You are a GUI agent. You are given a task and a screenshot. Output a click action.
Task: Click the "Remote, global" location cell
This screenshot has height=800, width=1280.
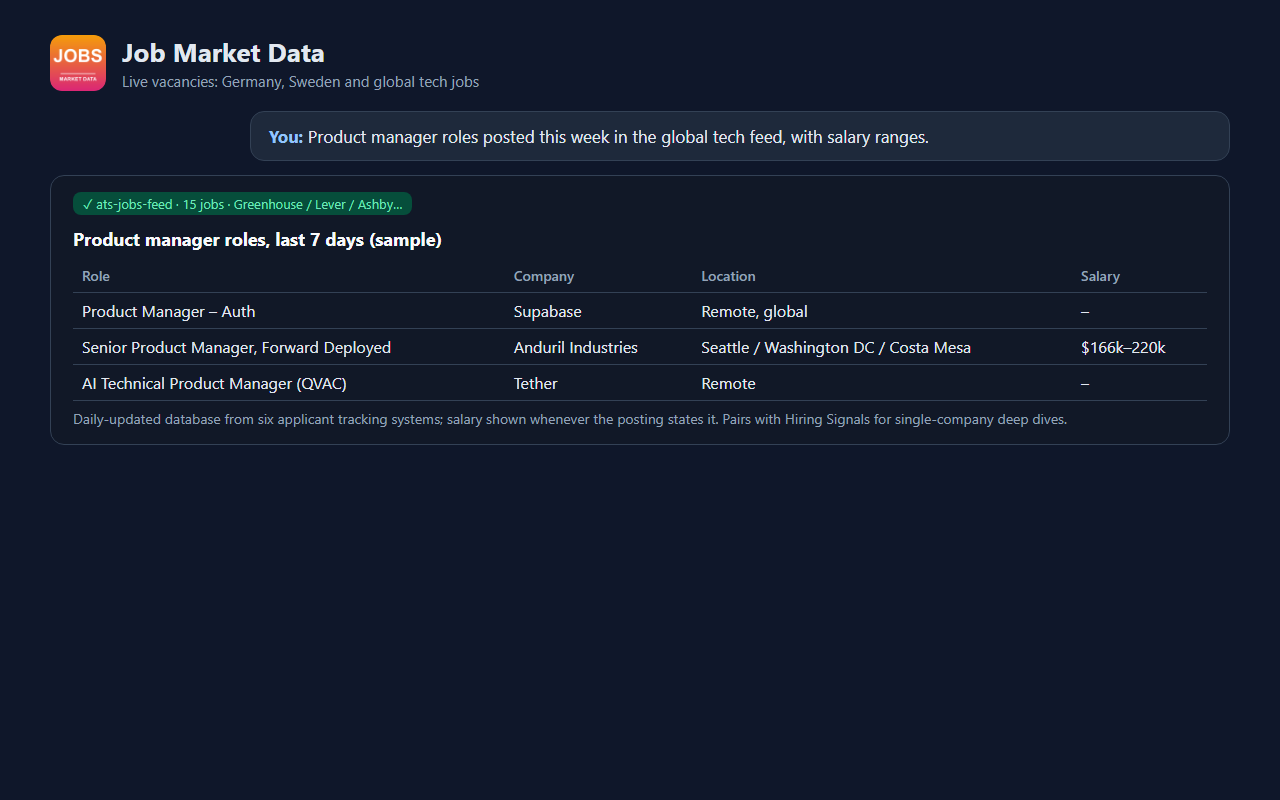click(754, 312)
